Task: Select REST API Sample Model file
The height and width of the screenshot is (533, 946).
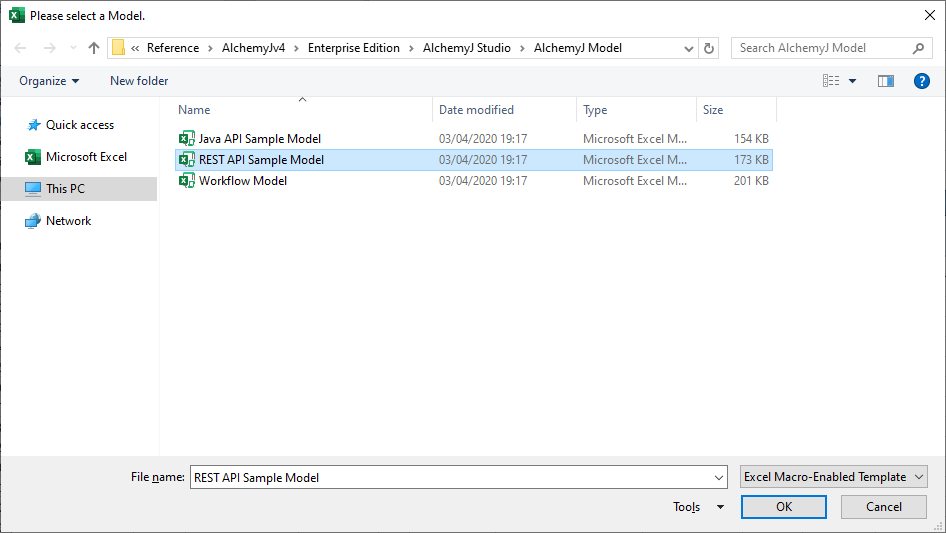Action: [474, 160]
